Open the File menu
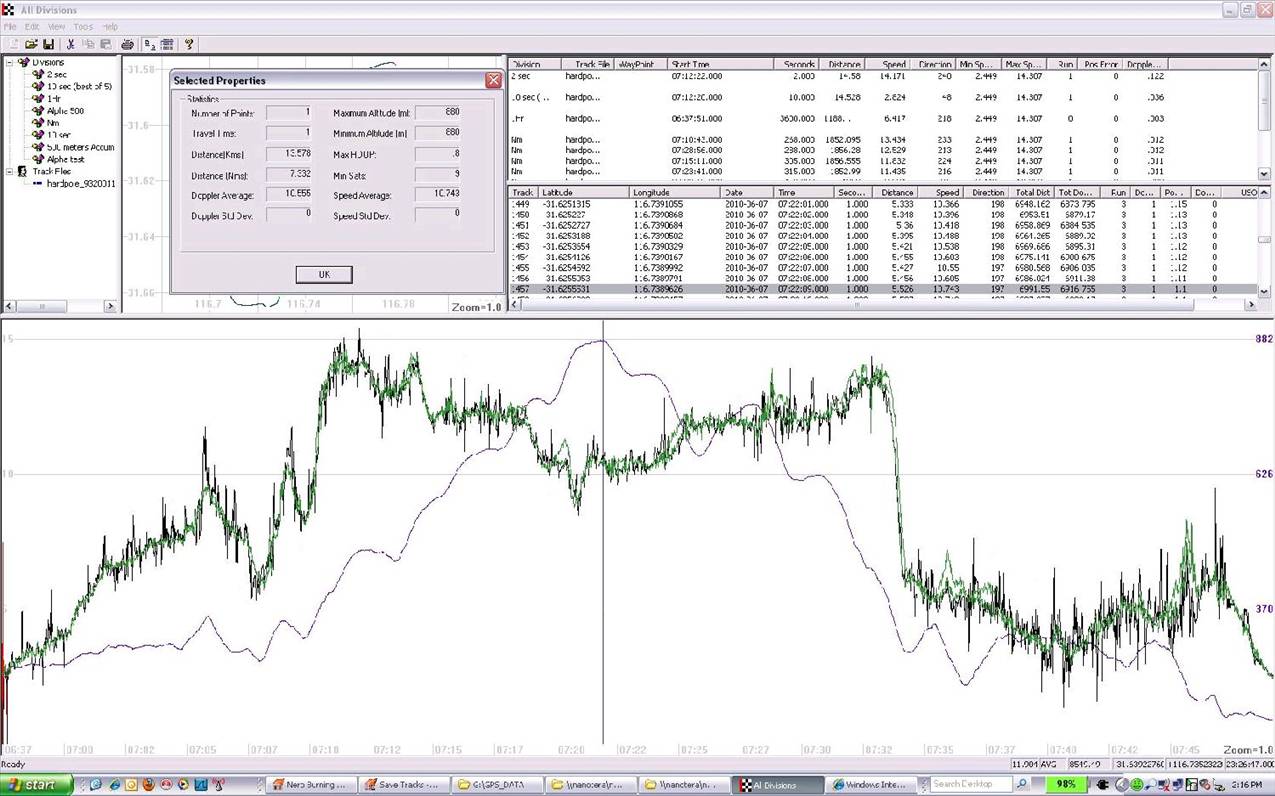Image resolution: width=1275 pixels, height=796 pixels. click(10, 26)
